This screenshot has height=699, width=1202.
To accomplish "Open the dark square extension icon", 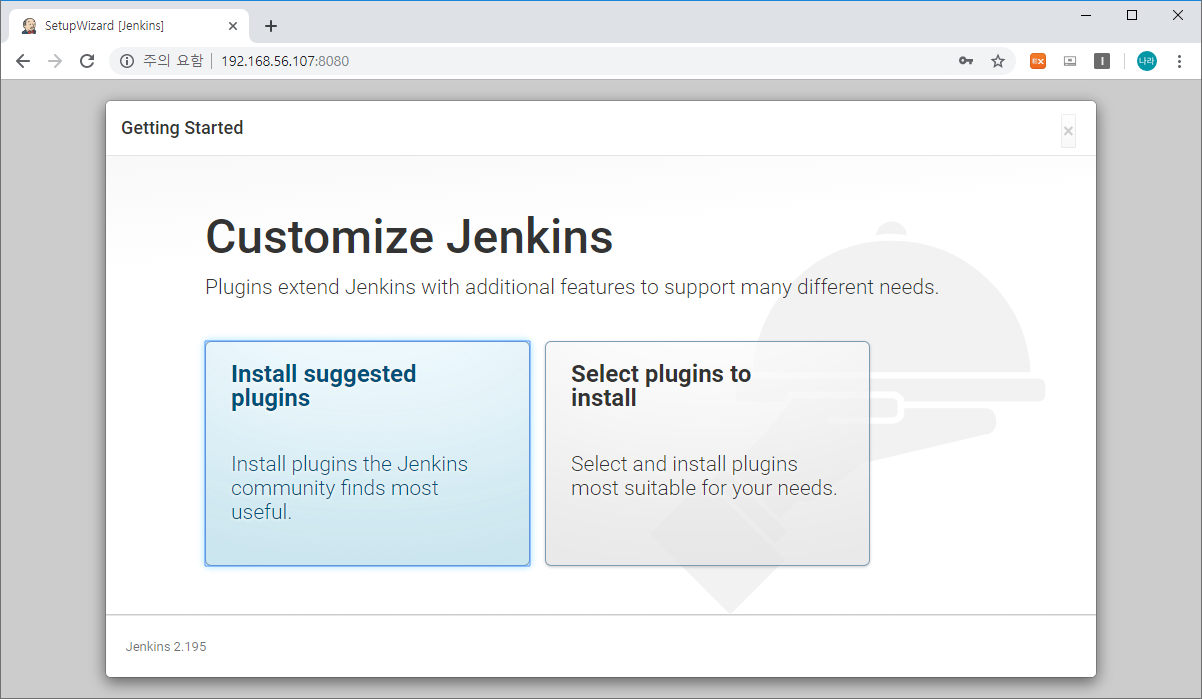I will point(1102,61).
